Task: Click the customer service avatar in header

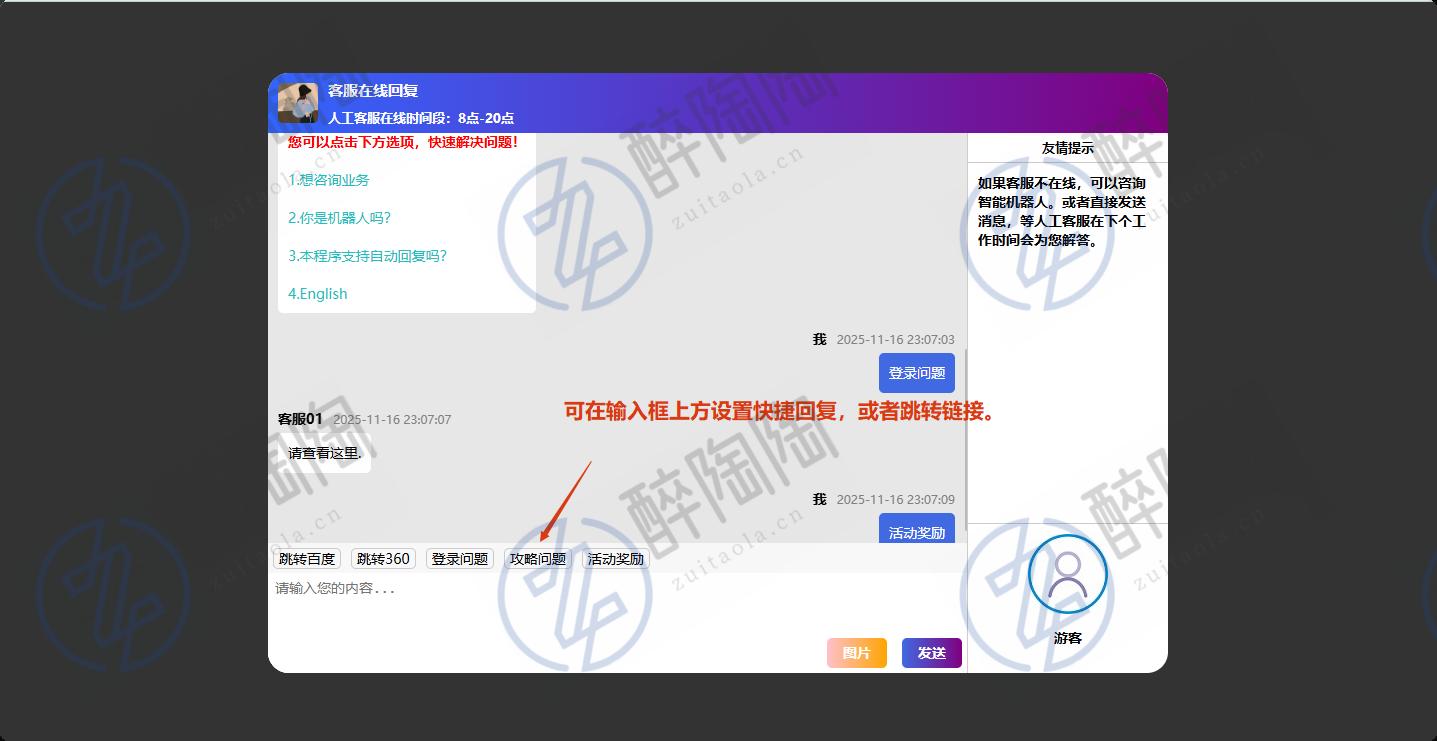Action: click(297, 103)
